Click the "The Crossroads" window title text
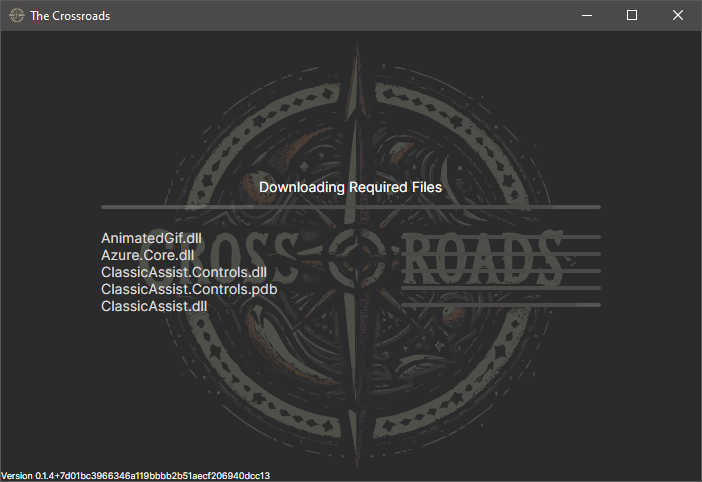Image resolution: width=702 pixels, height=482 pixels. point(70,16)
